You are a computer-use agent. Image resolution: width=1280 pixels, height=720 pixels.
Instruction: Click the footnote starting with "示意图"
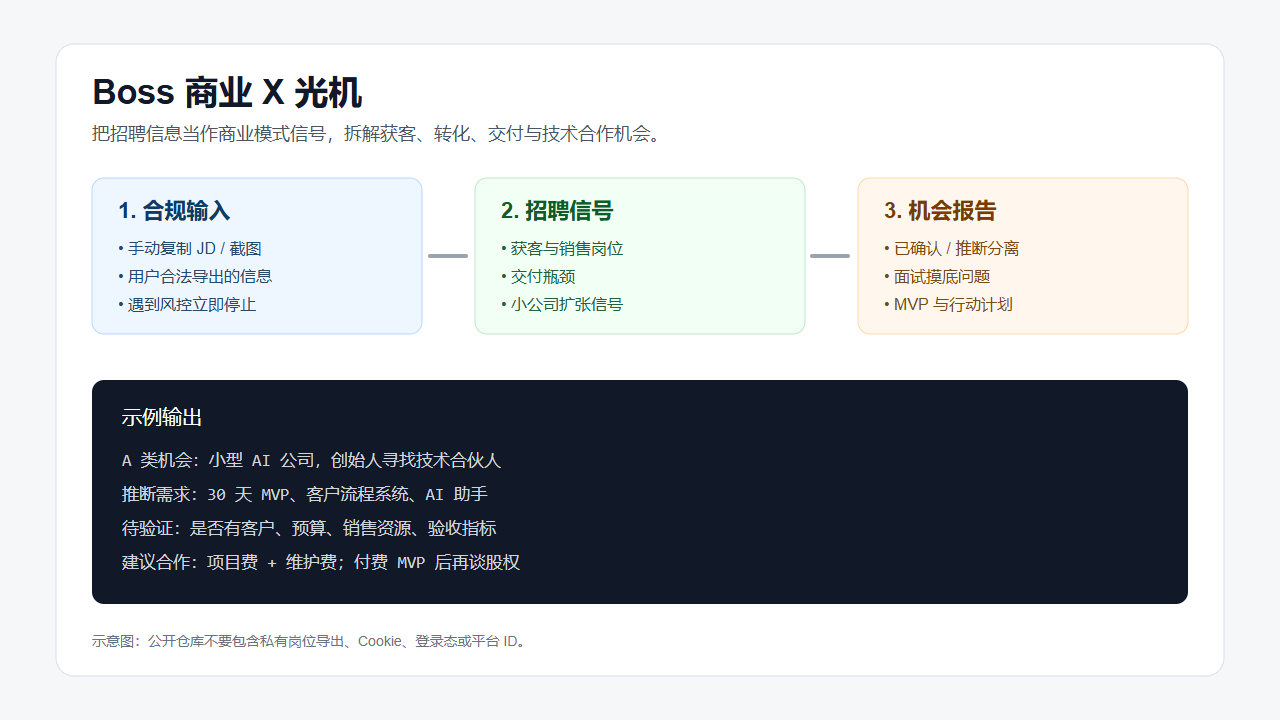309,641
